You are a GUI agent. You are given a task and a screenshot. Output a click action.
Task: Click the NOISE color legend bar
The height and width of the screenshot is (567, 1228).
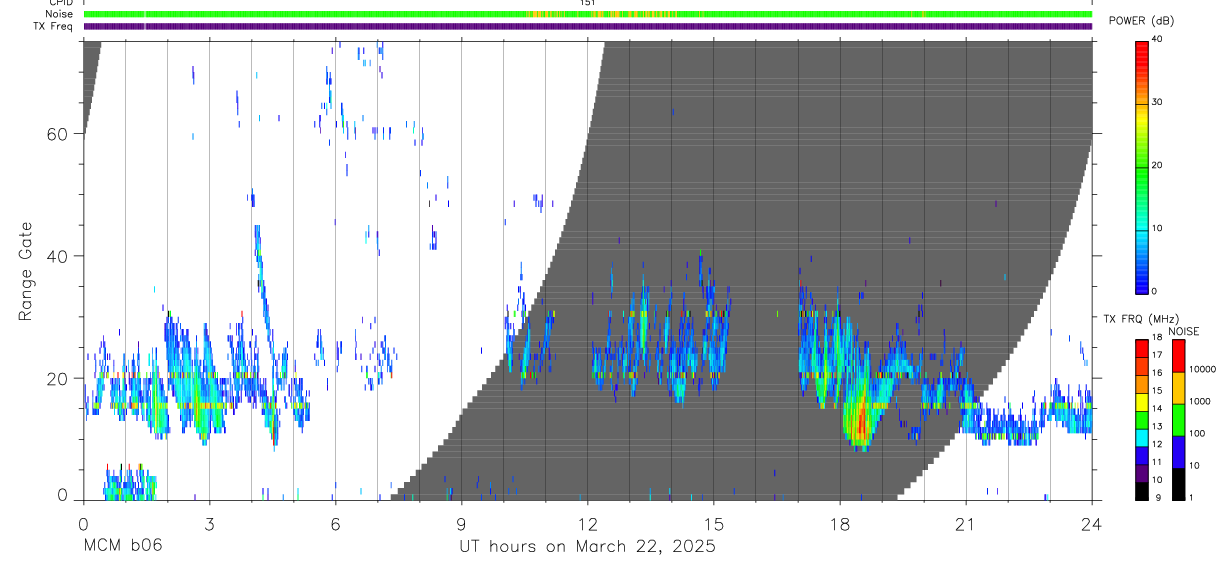1178,419
